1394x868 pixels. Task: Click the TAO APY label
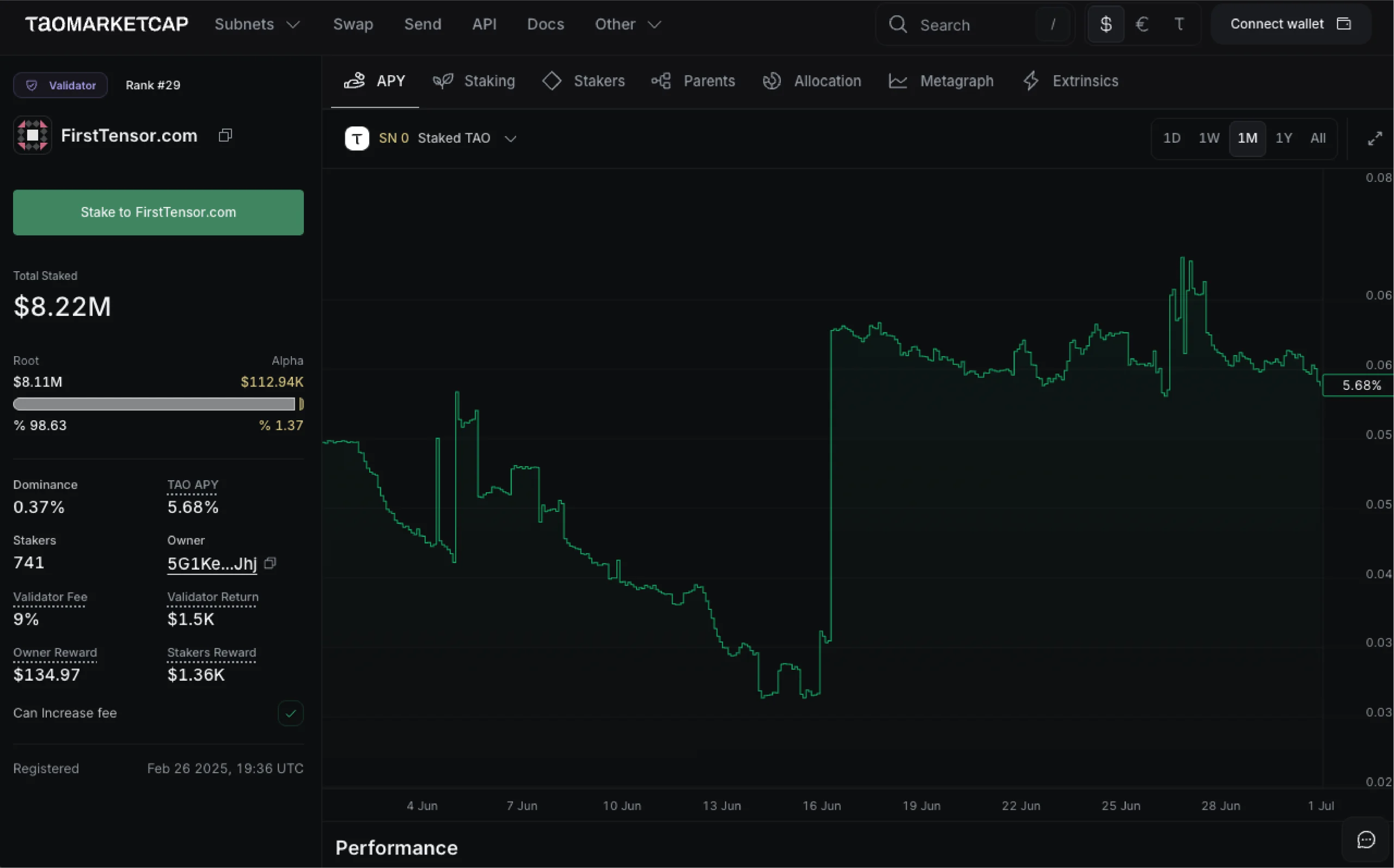pyautogui.click(x=192, y=485)
